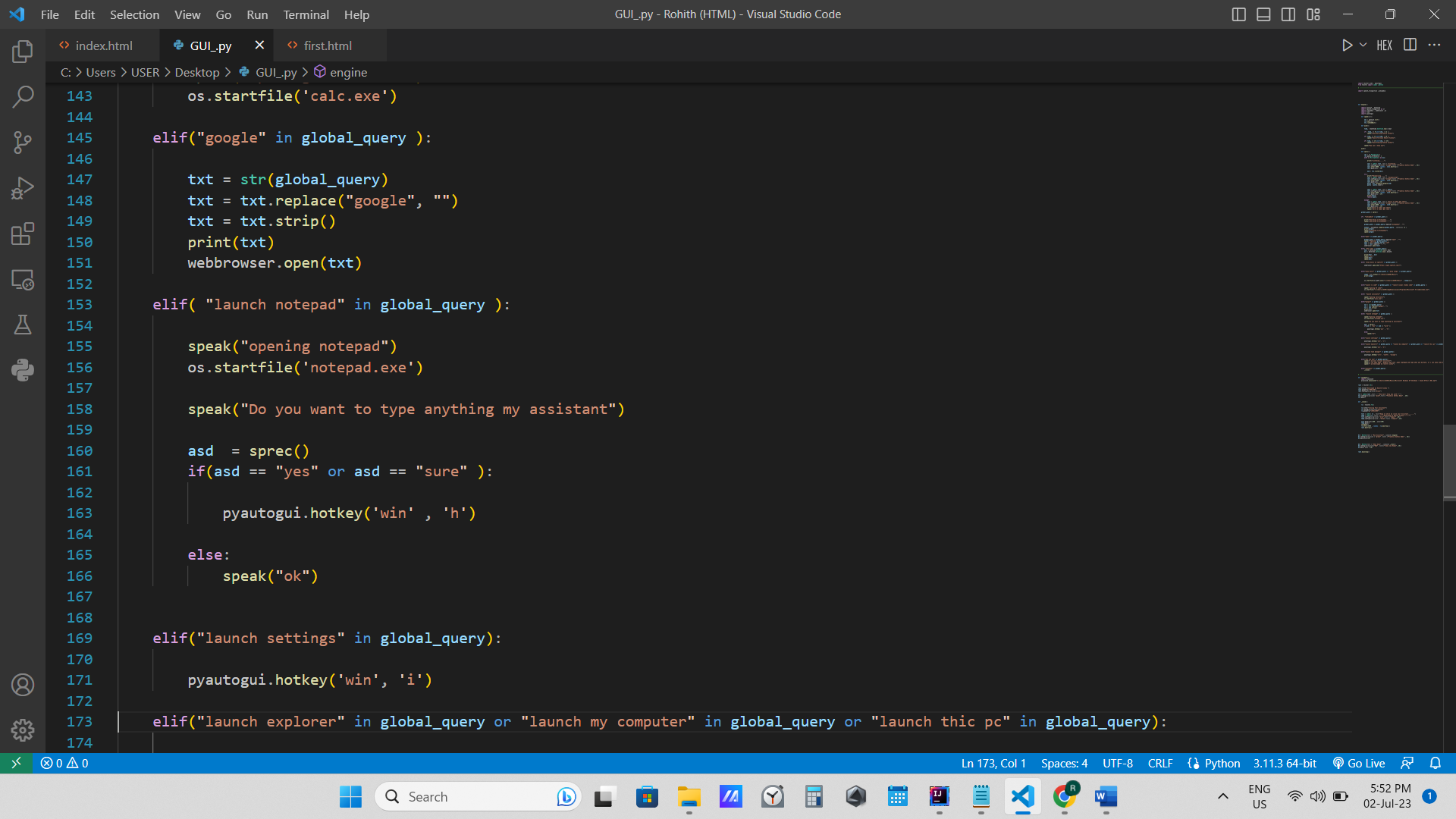The height and width of the screenshot is (819, 1456).
Task: Open the Search view in activity bar
Action: pyautogui.click(x=23, y=97)
